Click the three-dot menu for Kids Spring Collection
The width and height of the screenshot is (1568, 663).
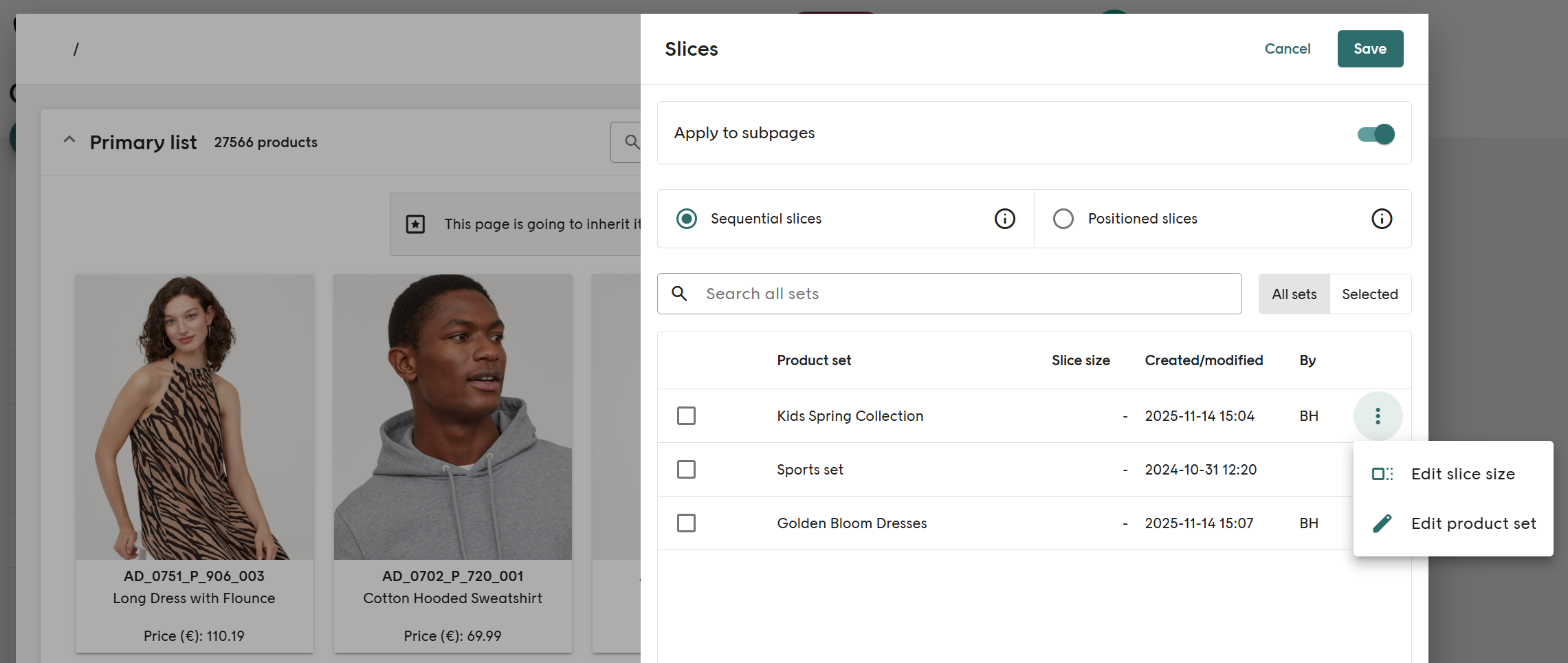pyautogui.click(x=1378, y=416)
